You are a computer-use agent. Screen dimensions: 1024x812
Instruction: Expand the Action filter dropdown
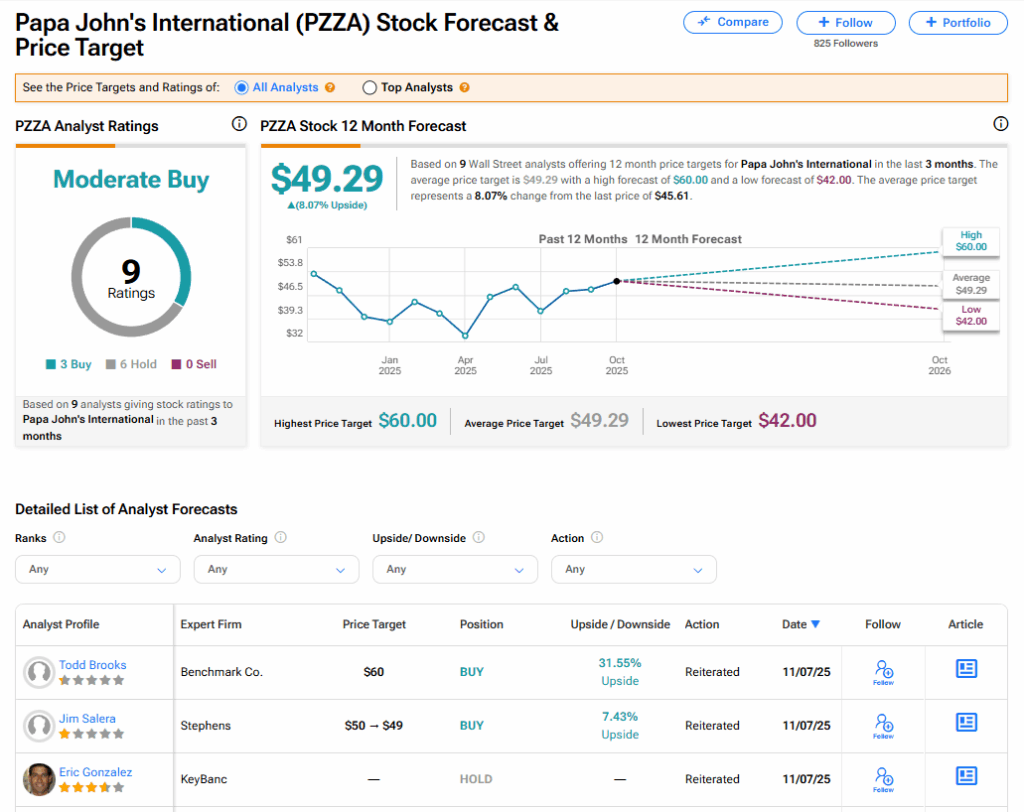tap(633, 569)
